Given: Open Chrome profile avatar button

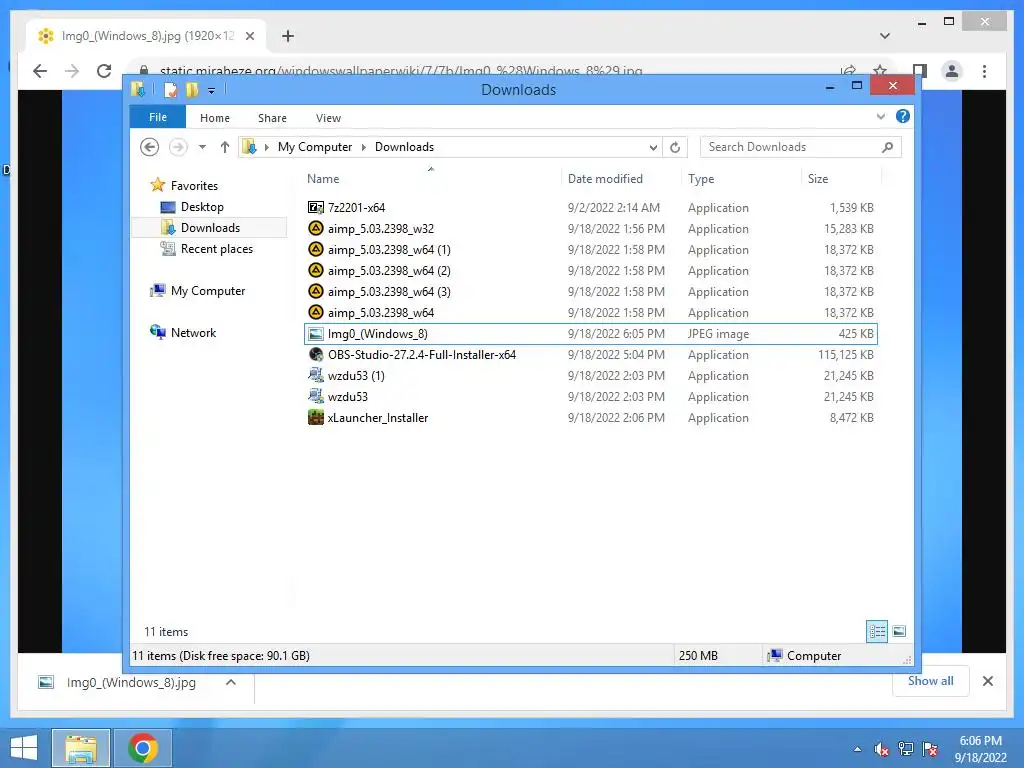Looking at the screenshot, I should [x=952, y=71].
